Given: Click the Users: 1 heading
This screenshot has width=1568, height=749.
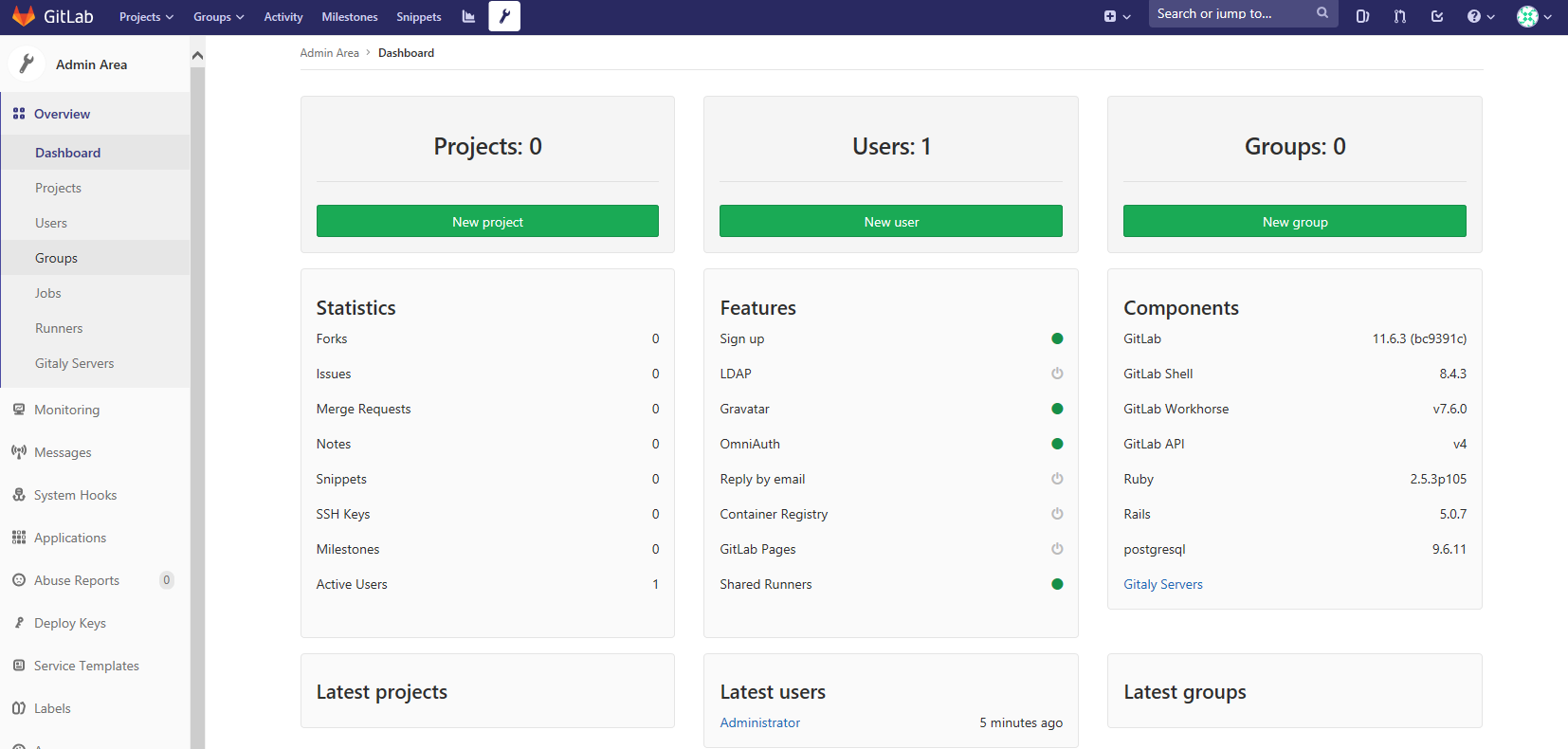Looking at the screenshot, I should tap(891, 146).
